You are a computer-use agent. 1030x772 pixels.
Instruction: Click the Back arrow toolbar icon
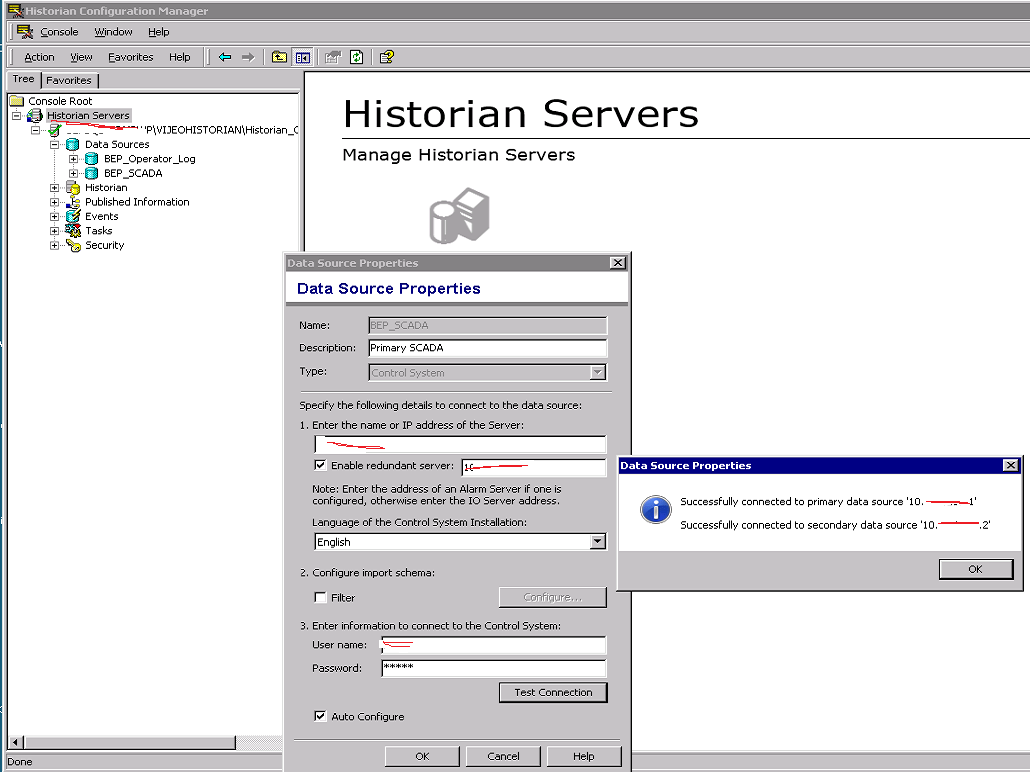(x=225, y=57)
